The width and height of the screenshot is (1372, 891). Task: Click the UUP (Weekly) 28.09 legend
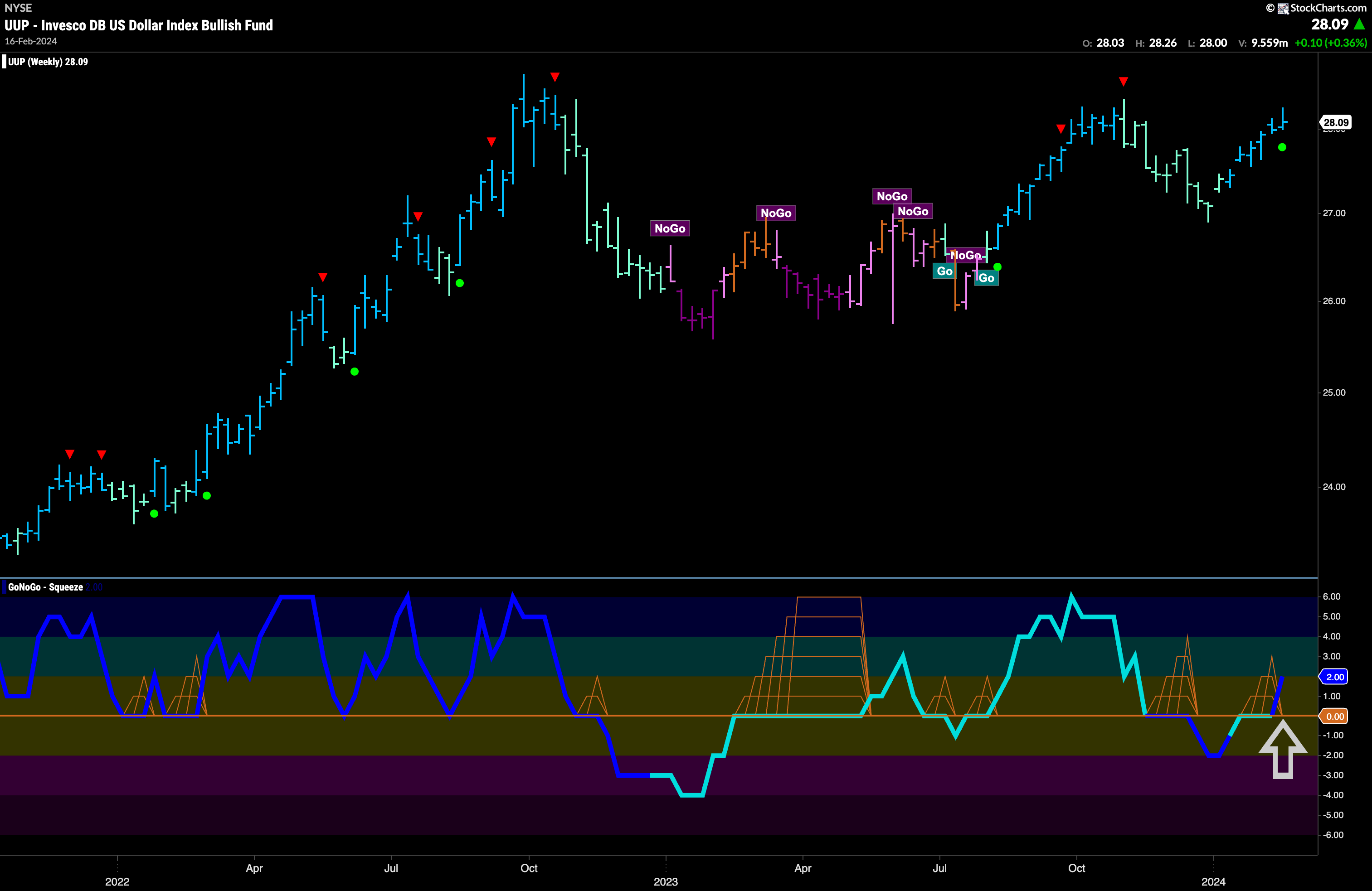pos(48,62)
